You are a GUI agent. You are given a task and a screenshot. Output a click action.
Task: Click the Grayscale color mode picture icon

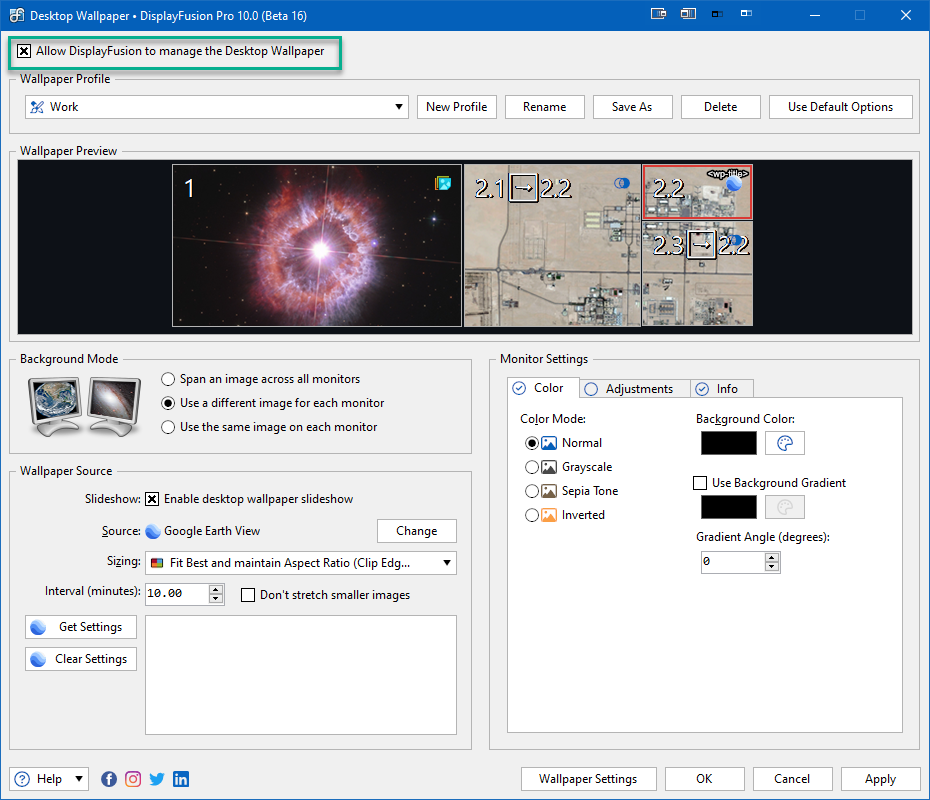tap(549, 467)
